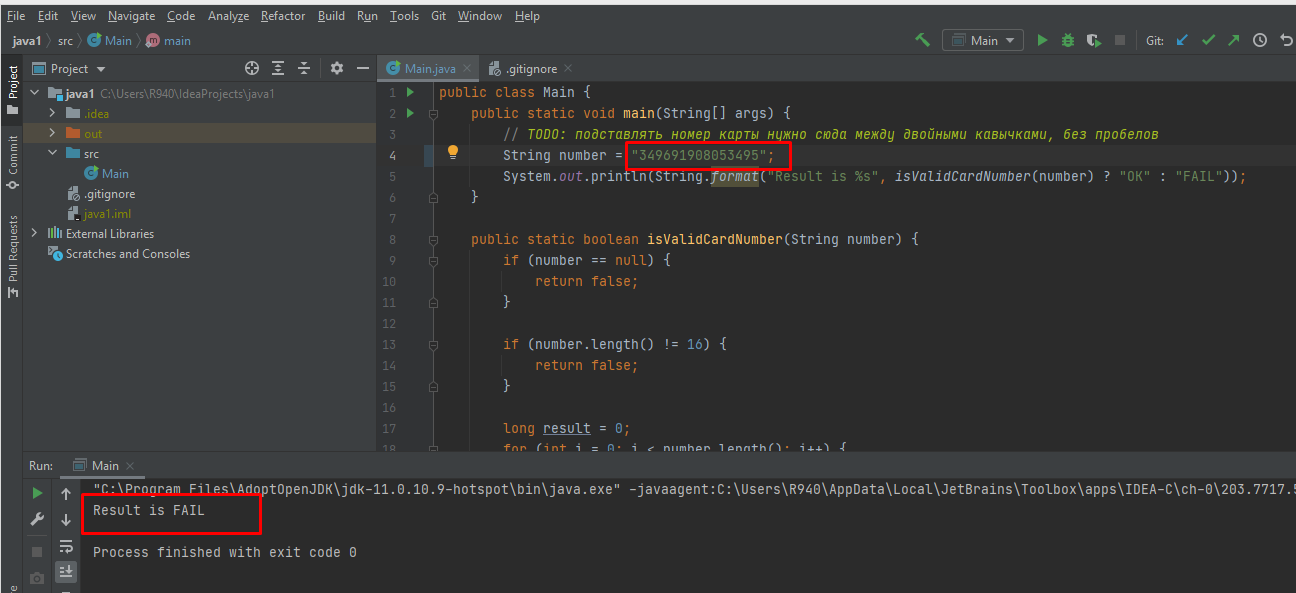Click src breadcrumb in navigation bar
1296x593 pixels.
pyautogui.click(x=65, y=40)
